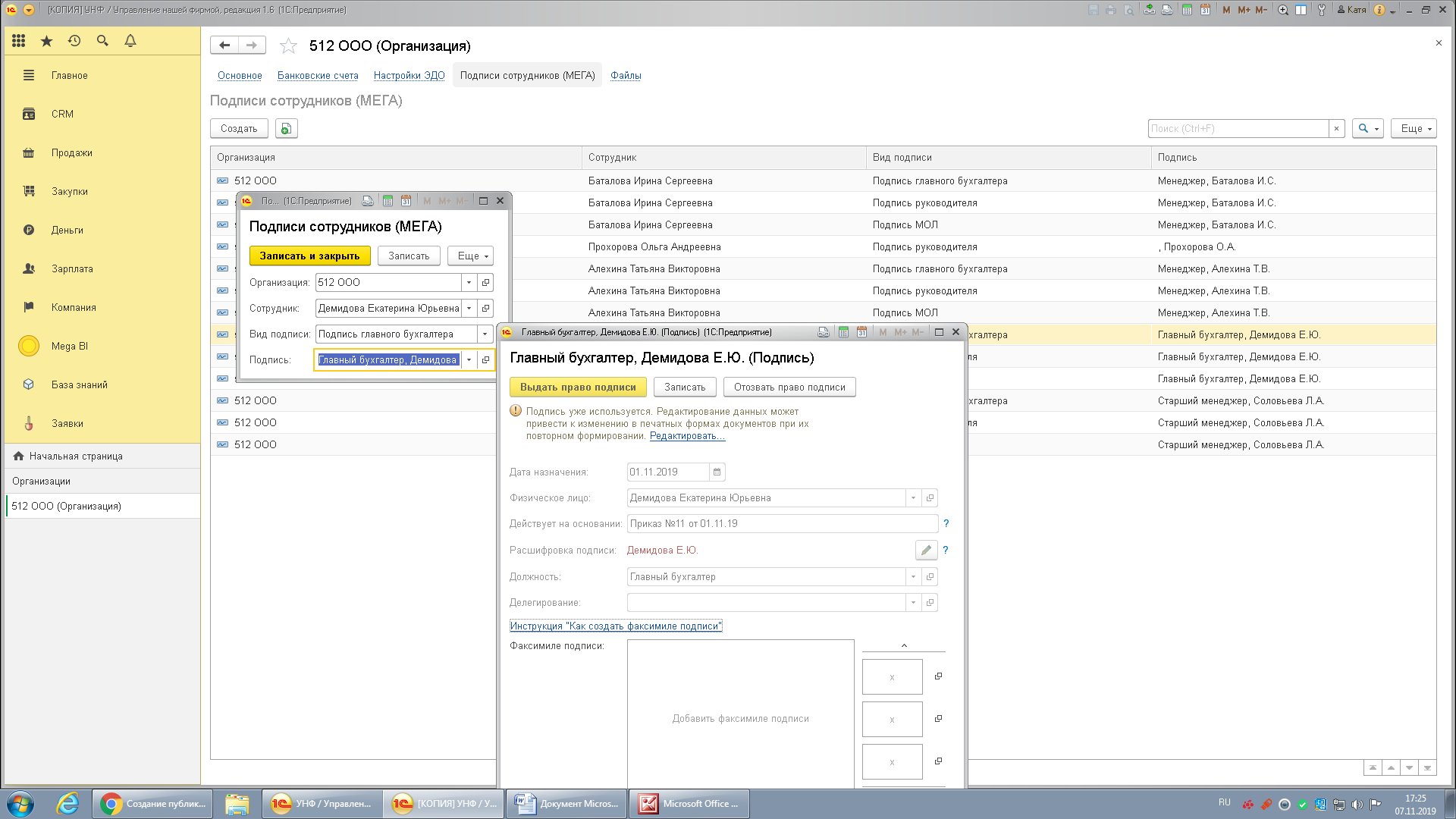Expand the Физическое лицо dropdown
The image size is (1456, 819).
click(x=913, y=497)
